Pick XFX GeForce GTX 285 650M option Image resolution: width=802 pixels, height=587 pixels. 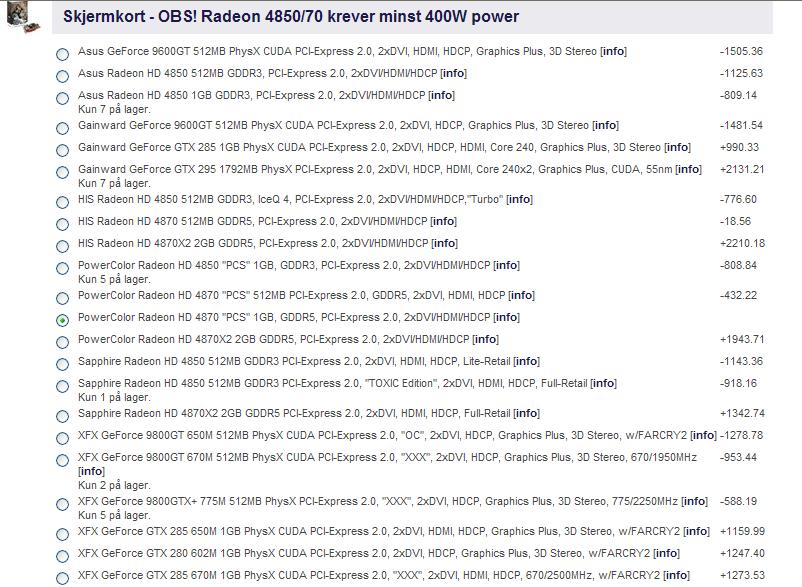click(62, 534)
